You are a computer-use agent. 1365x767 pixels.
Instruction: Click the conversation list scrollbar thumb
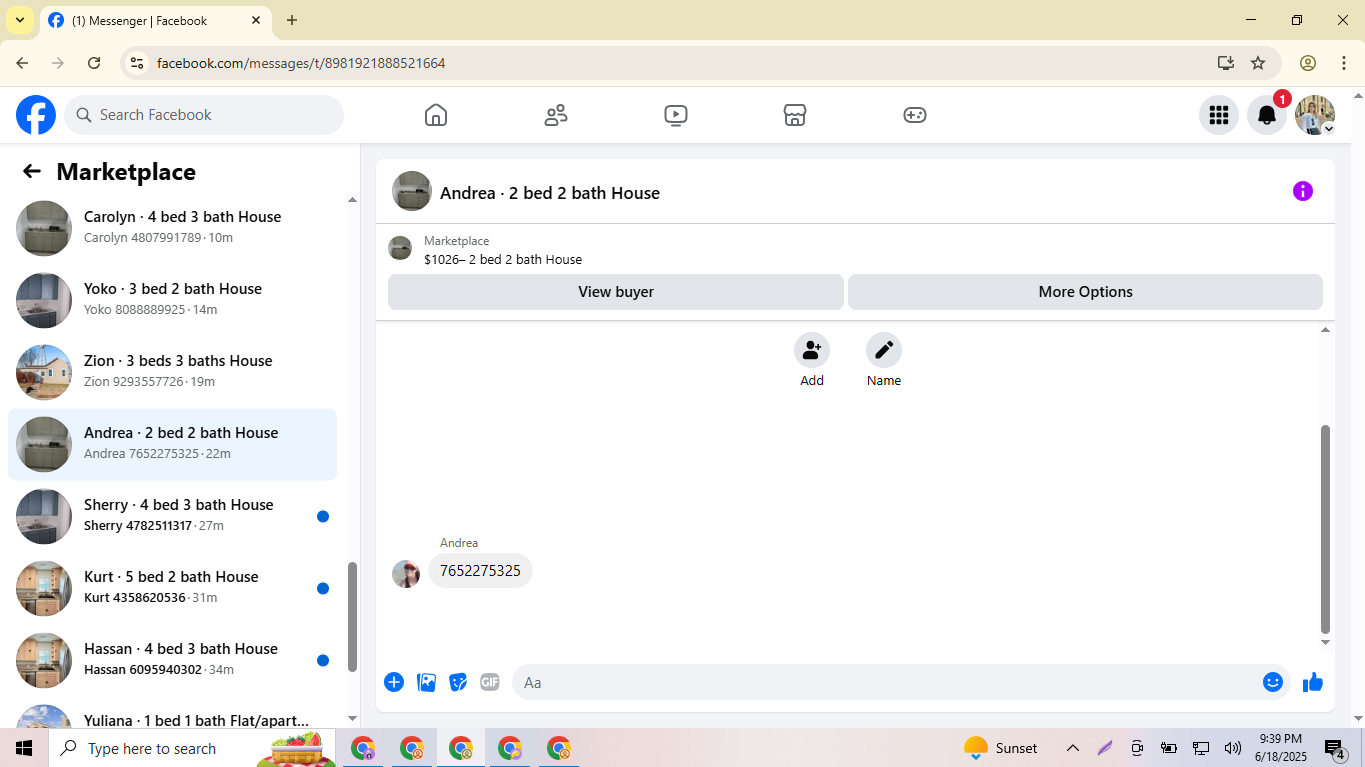pyautogui.click(x=351, y=617)
